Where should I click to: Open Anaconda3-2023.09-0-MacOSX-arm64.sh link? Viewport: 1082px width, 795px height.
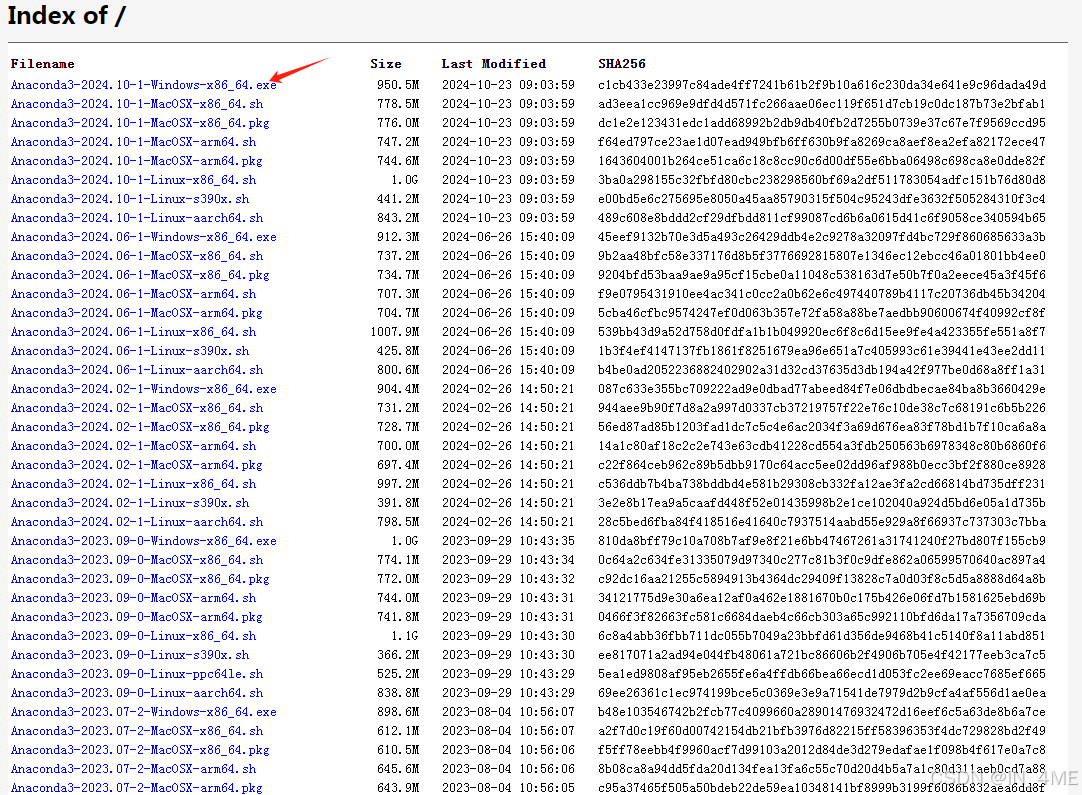pyautogui.click(x=133, y=598)
